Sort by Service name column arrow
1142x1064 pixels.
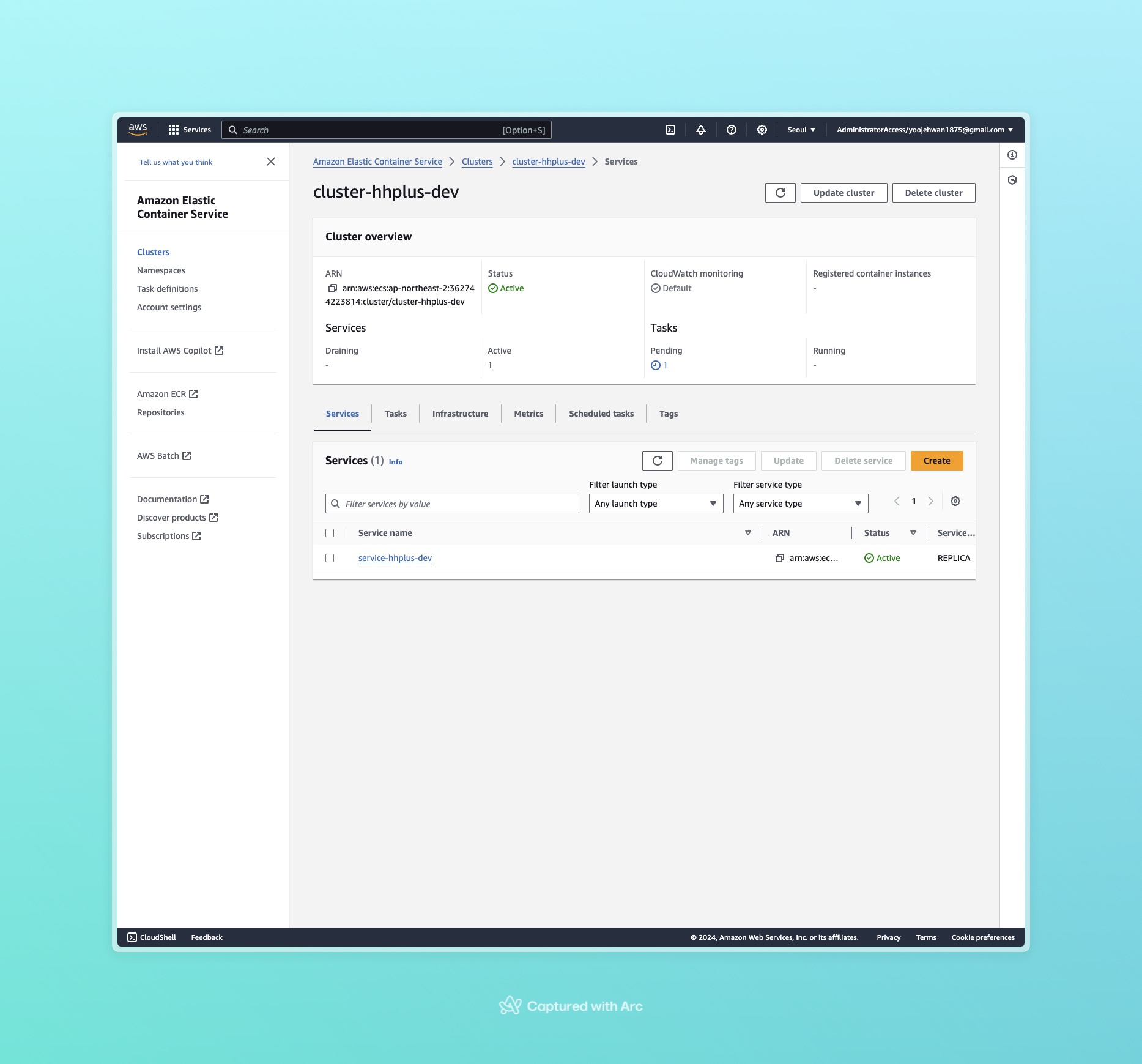748,533
